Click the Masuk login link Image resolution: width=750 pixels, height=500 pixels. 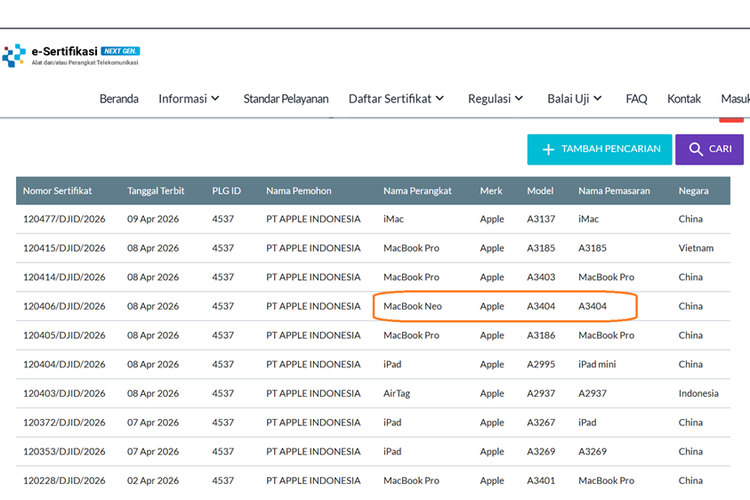734,99
